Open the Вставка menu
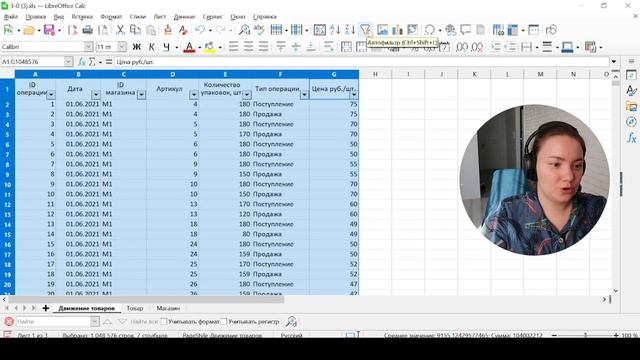The image size is (640, 360). [82, 17]
